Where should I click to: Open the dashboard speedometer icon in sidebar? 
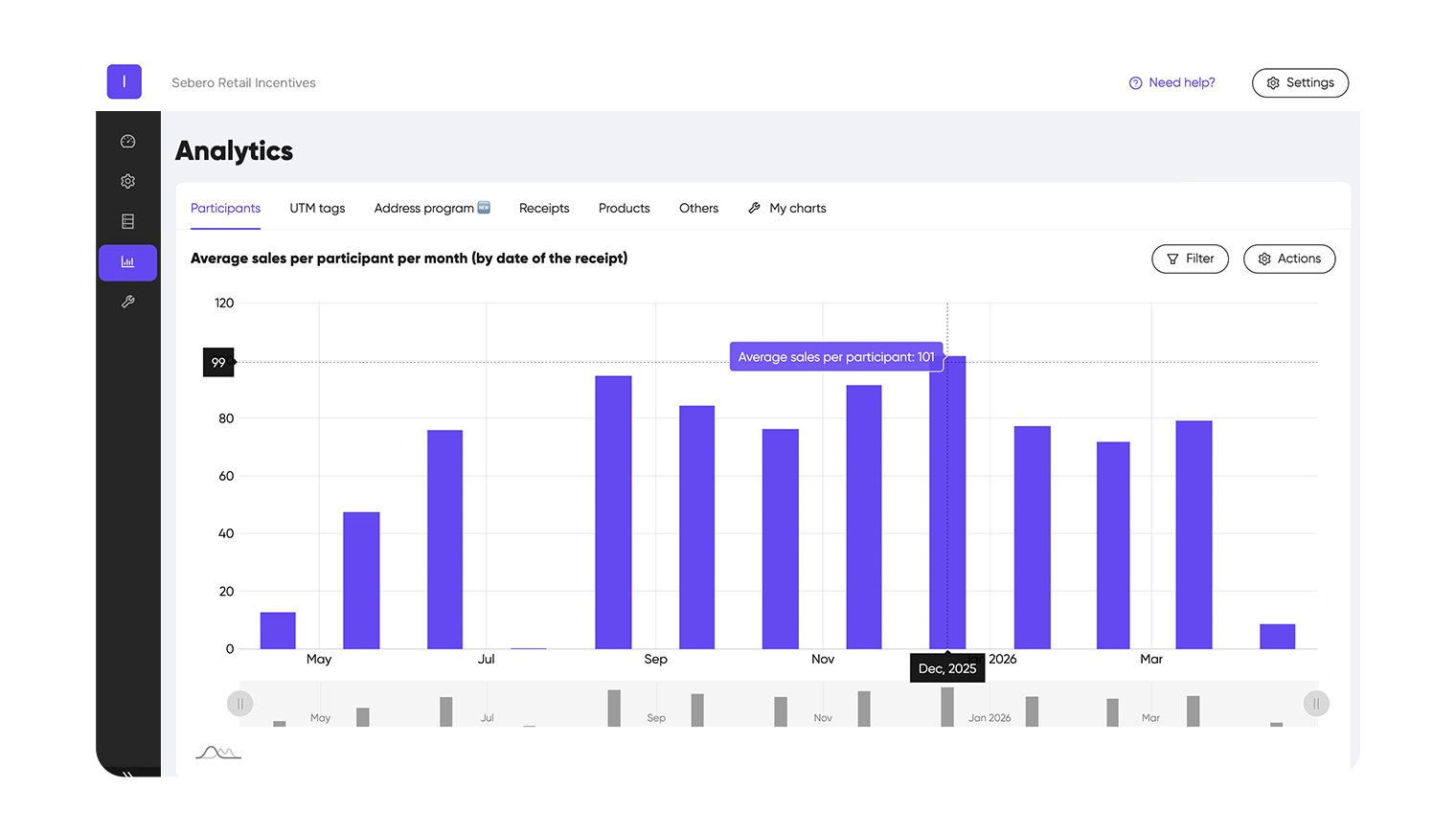(x=127, y=141)
